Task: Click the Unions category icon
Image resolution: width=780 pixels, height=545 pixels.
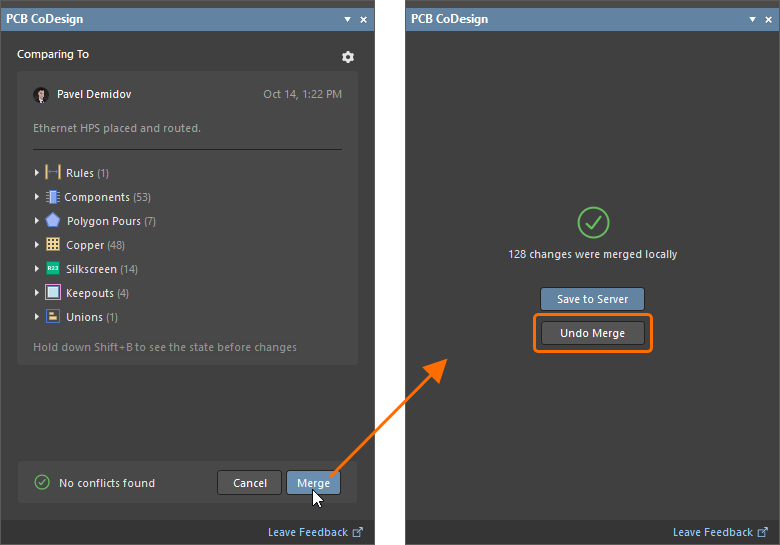Action: point(53,317)
